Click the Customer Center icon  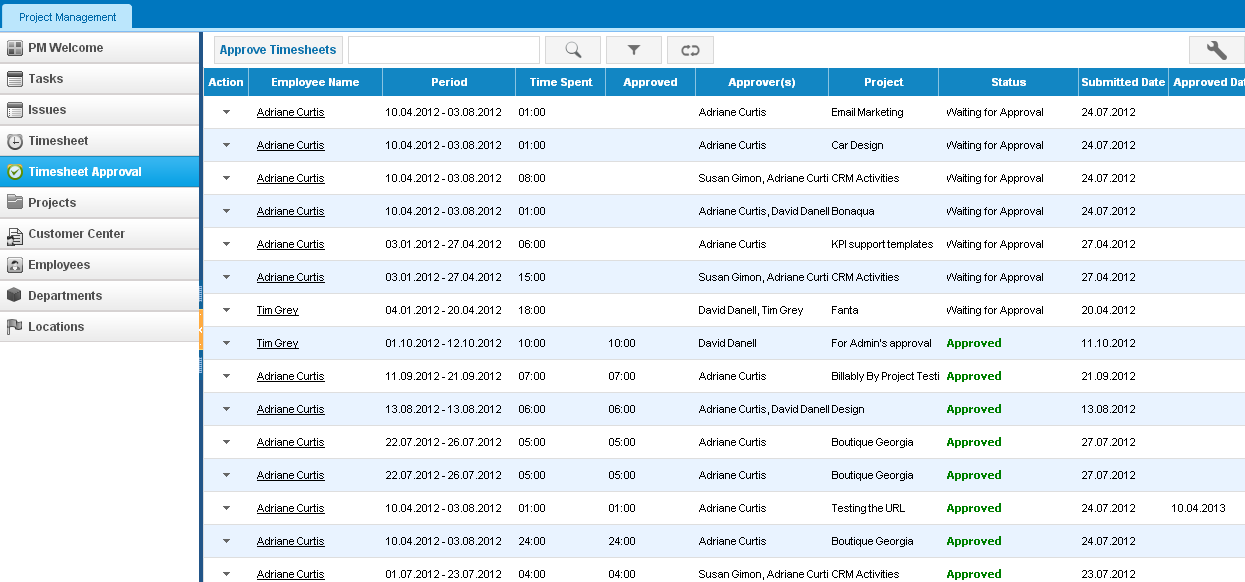pyautogui.click(x=15, y=234)
